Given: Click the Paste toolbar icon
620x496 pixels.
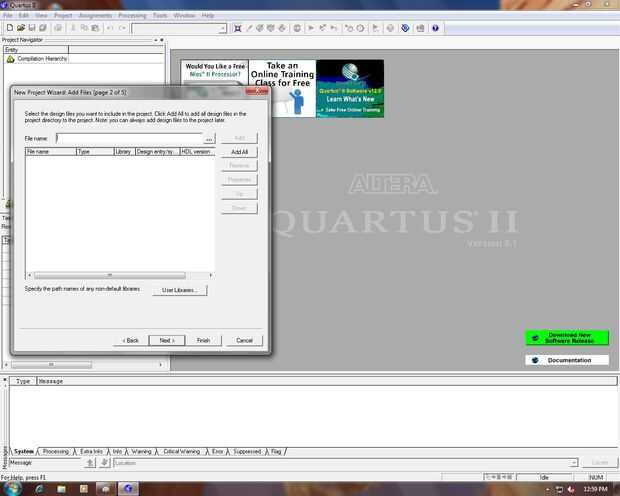Looking at the screenshot, I should pos(95,28).
